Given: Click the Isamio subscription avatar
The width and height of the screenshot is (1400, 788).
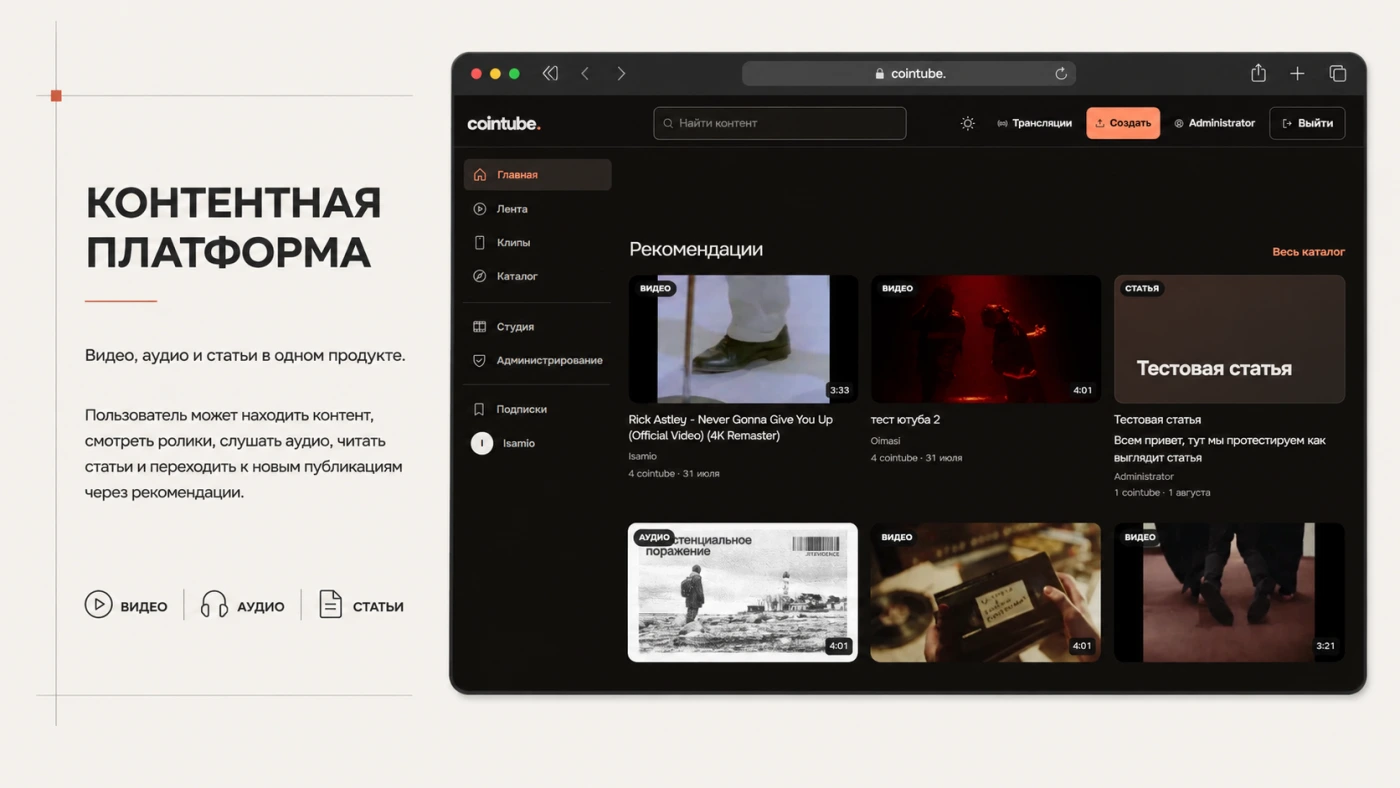Looking at the screenshot, I should pos(482,443).
